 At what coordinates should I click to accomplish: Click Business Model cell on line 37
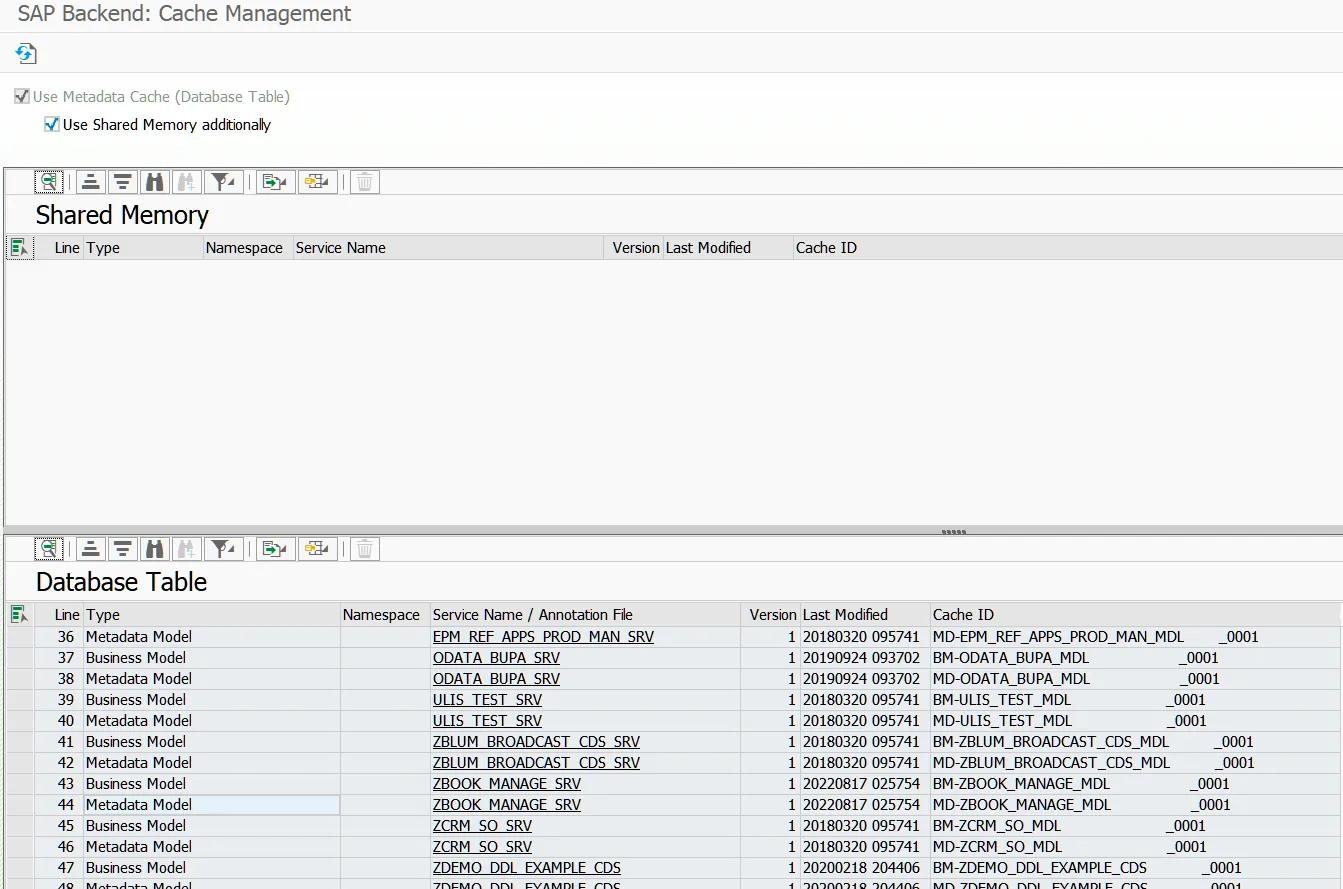212,658
